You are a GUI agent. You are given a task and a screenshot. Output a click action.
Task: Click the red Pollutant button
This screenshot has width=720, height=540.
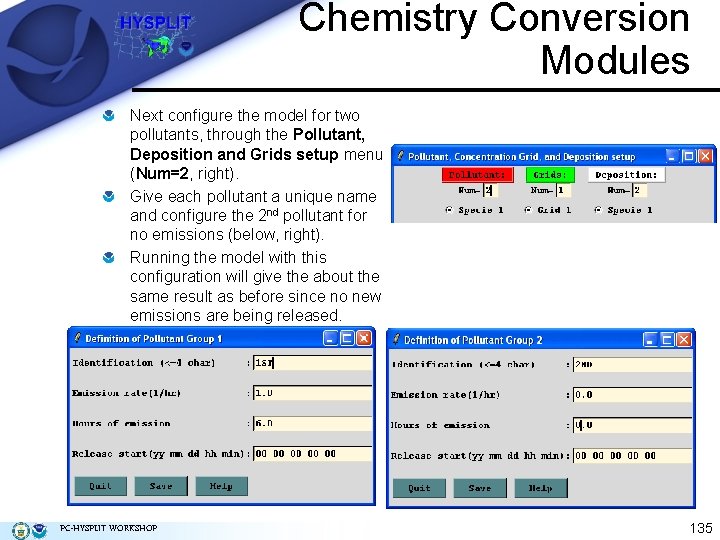[478, 175]
